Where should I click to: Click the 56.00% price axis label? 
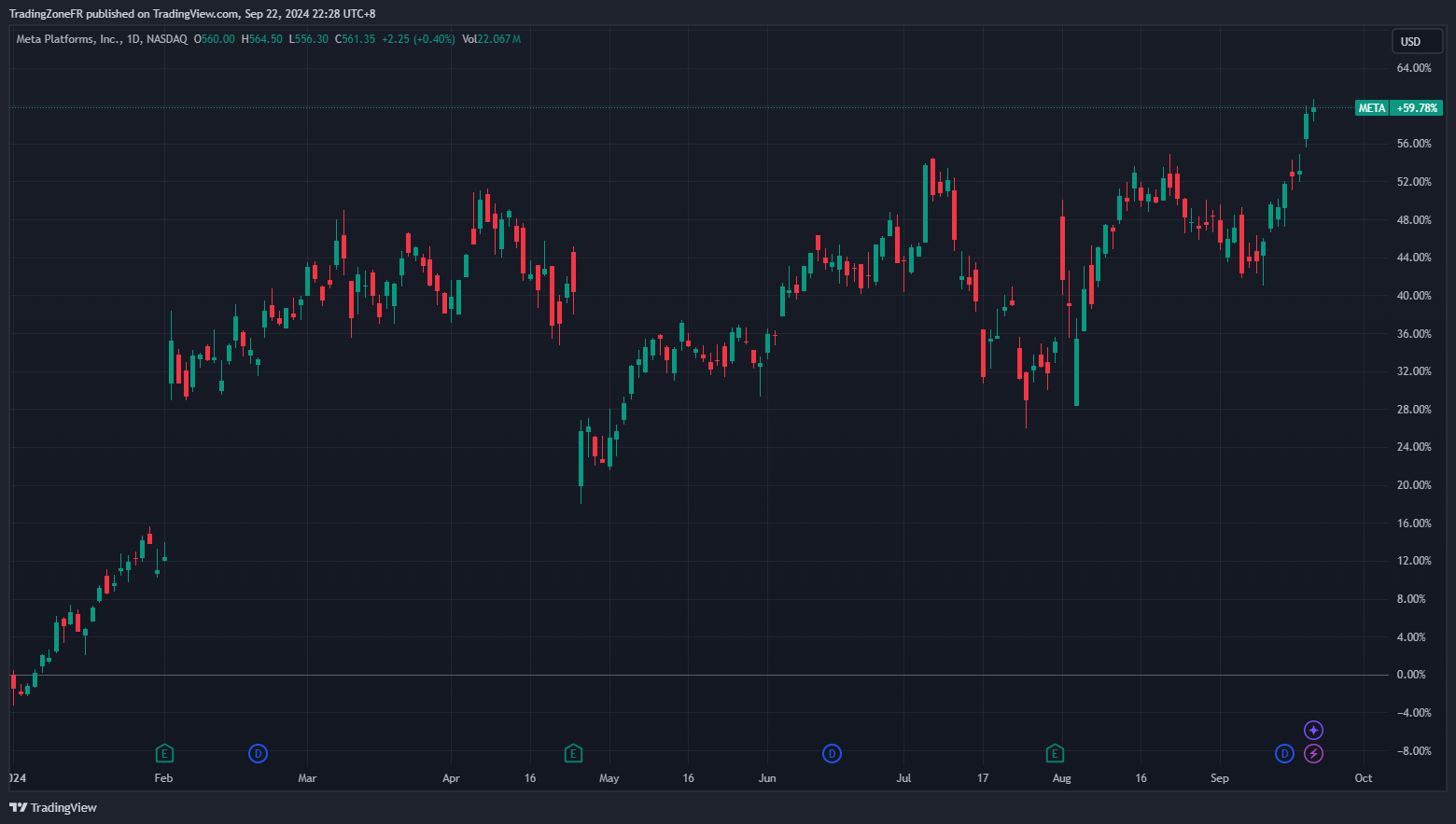coord(1414,144)
